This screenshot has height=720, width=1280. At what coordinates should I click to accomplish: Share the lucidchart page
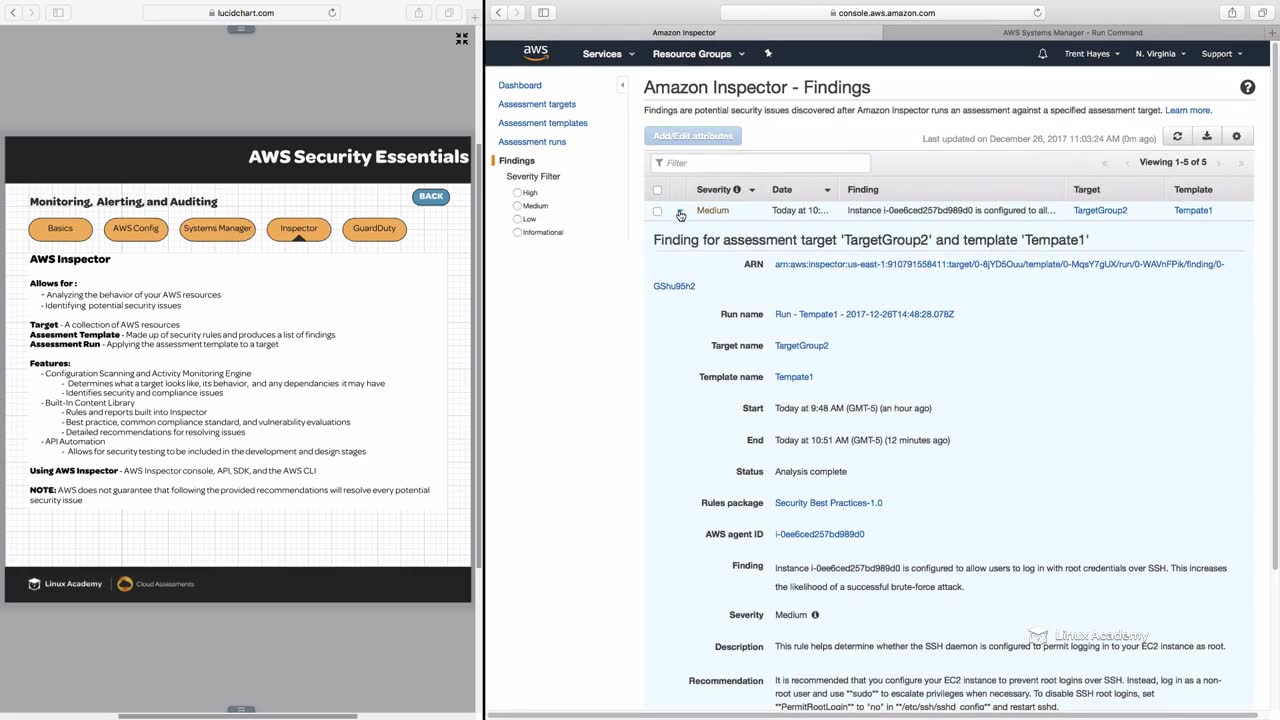419,13
